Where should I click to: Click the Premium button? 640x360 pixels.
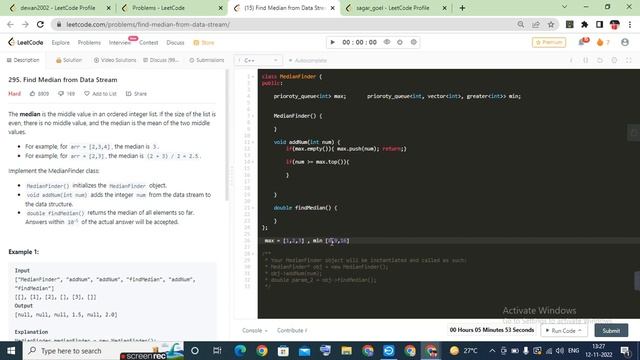[549, 42]
